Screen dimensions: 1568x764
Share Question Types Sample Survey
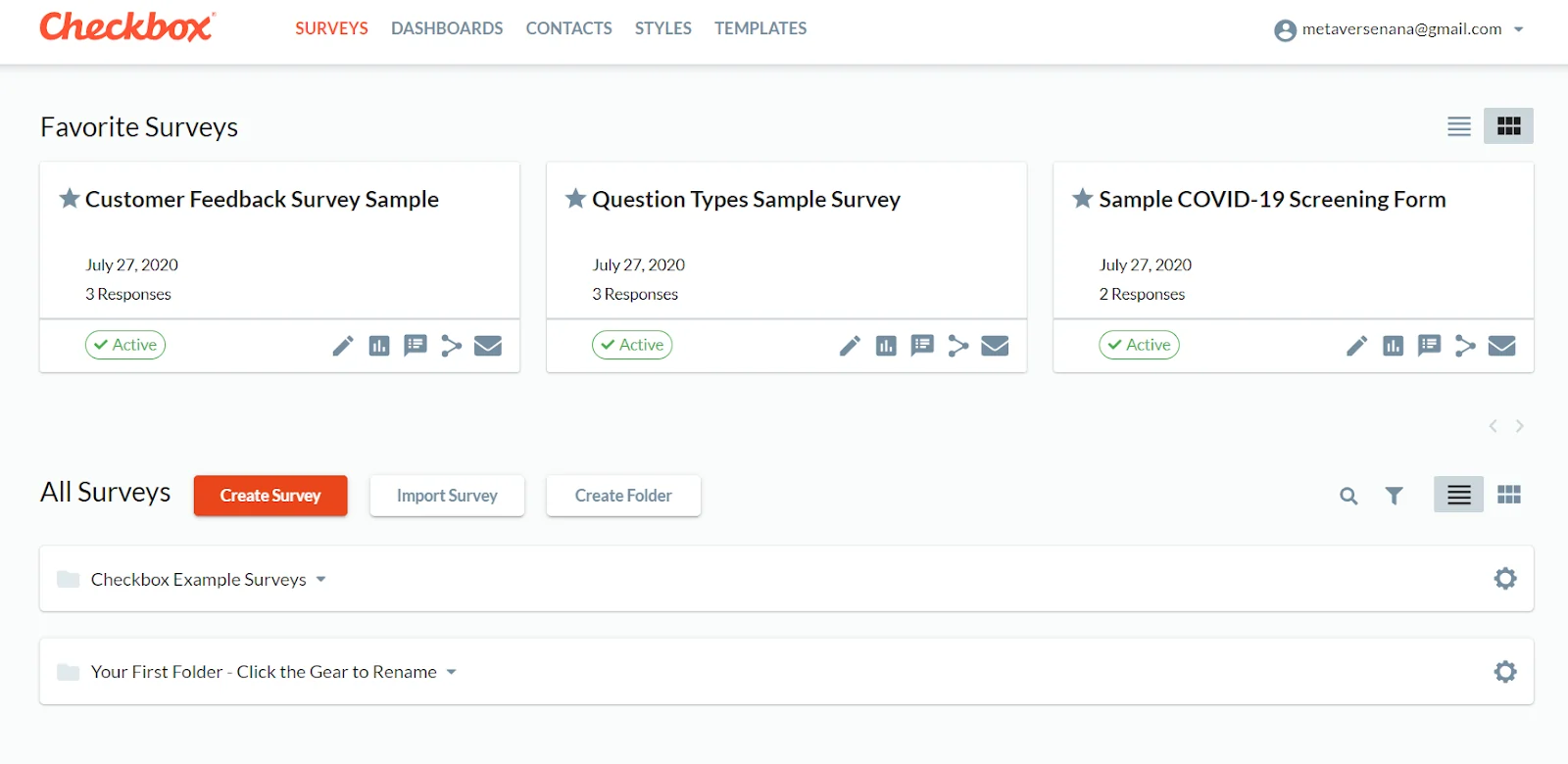[x=958, y=346]
